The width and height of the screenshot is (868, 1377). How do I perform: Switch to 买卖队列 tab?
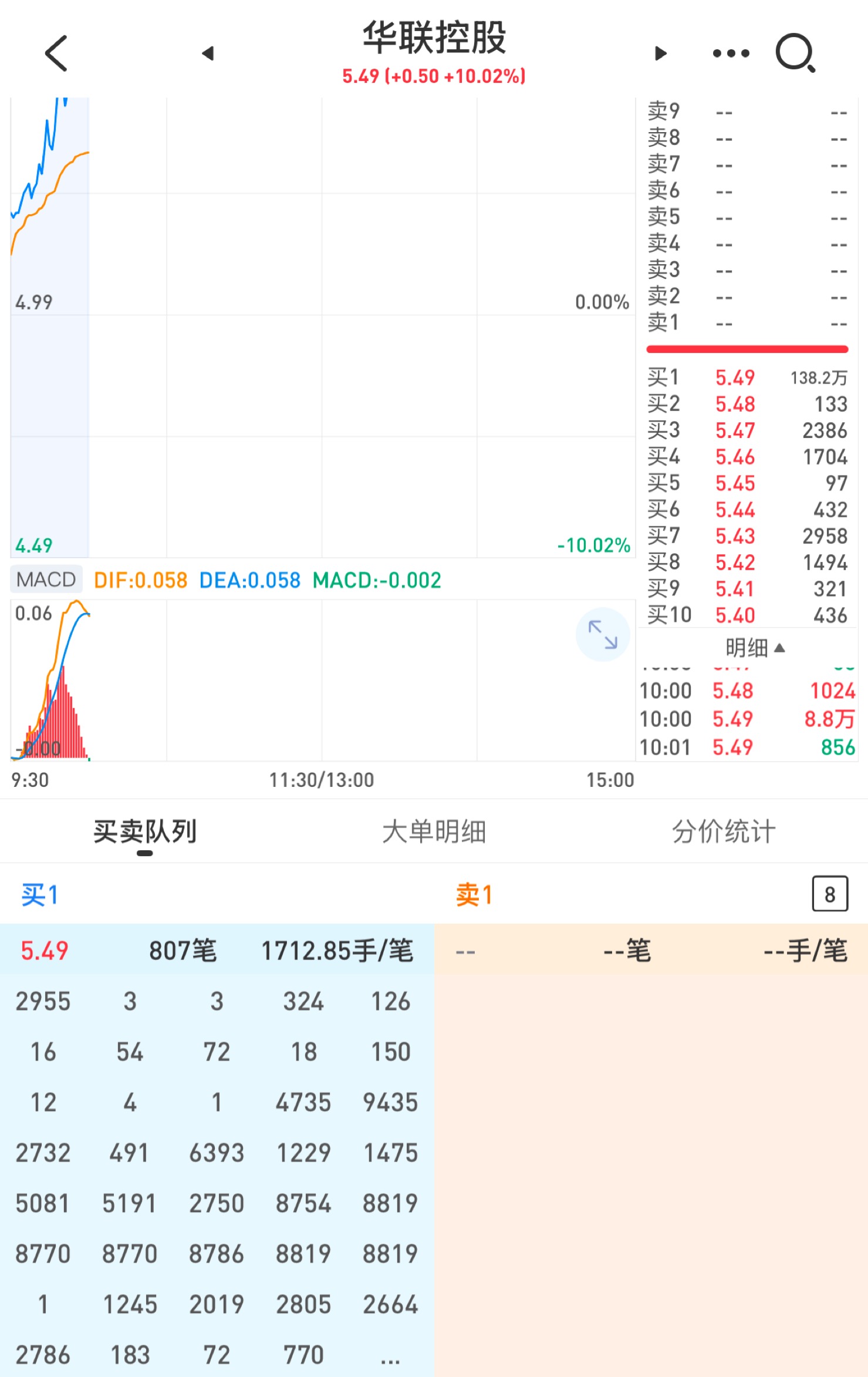pos(145,831)
